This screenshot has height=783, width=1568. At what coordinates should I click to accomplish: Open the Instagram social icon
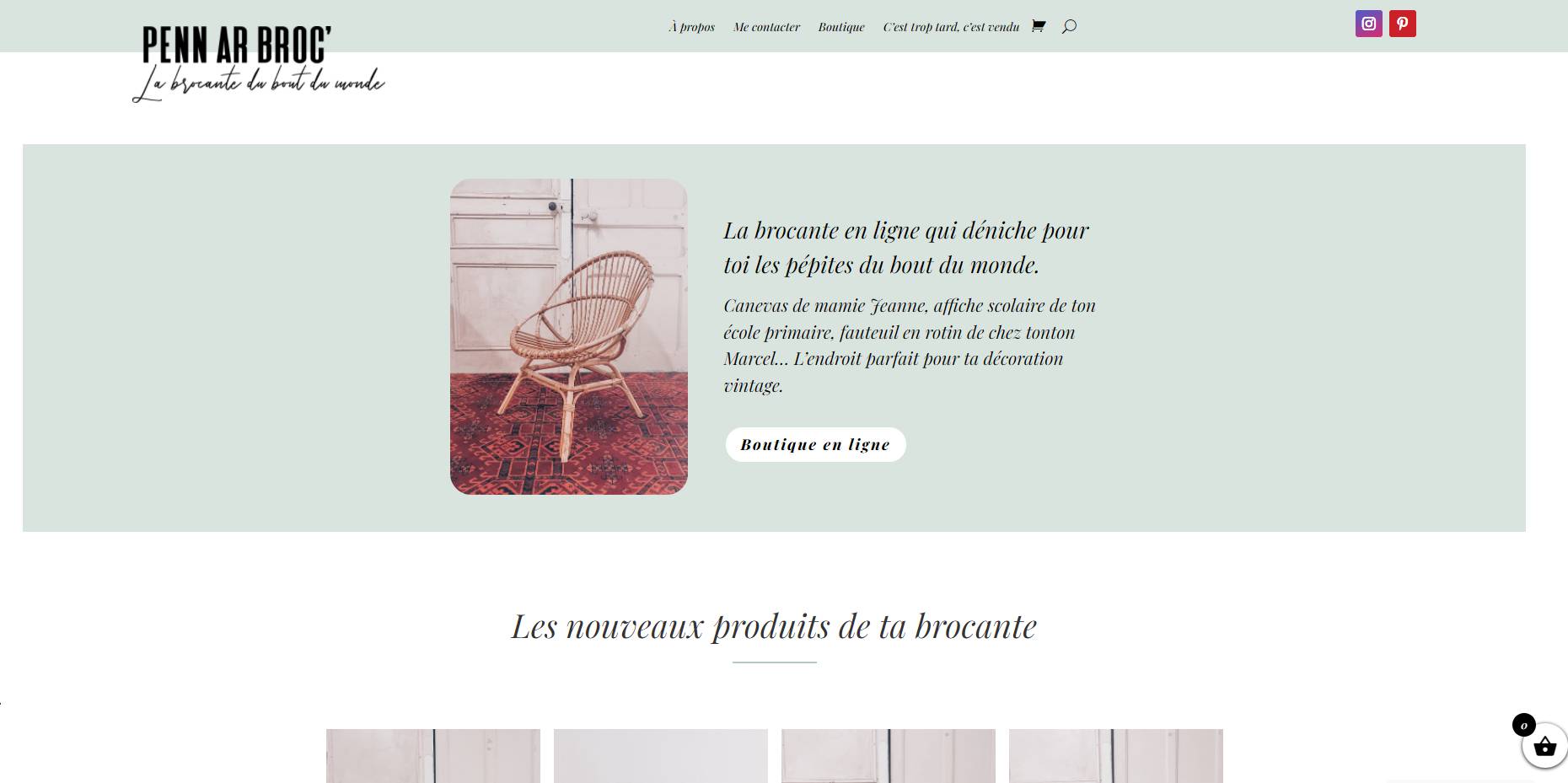click(x=1368, y=24)
